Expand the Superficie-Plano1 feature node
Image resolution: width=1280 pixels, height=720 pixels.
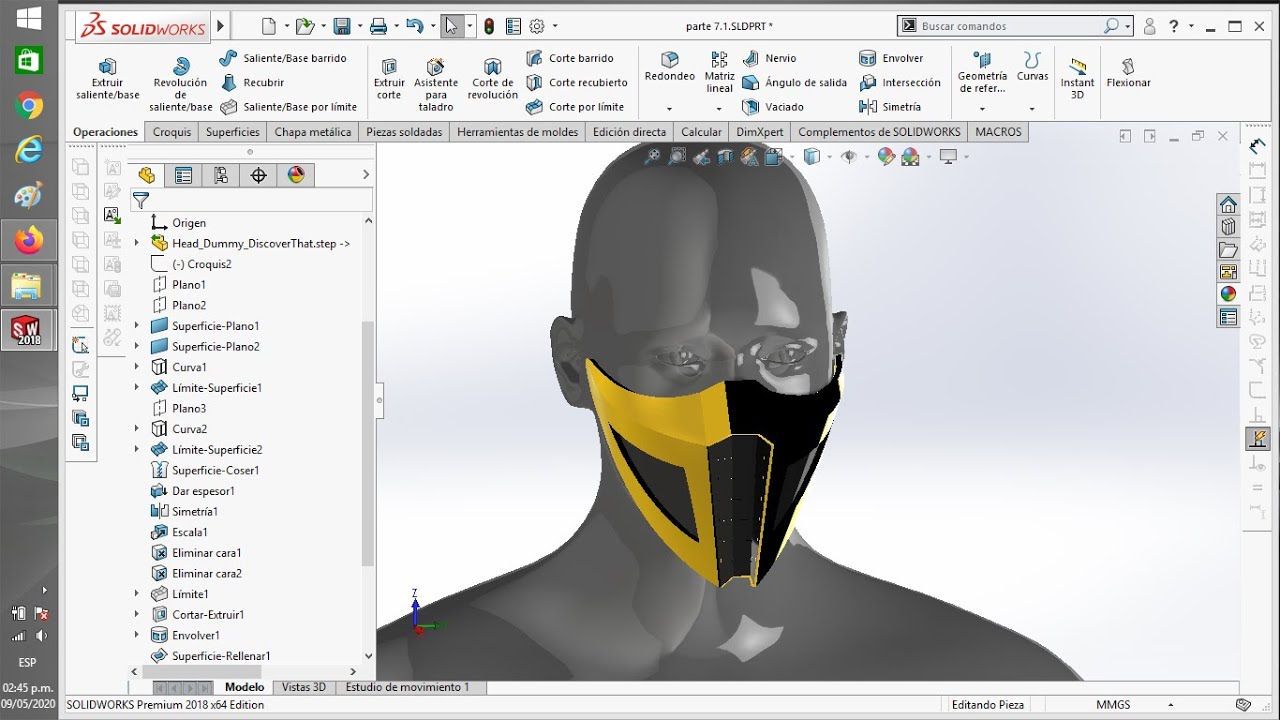tap(137, 326)
